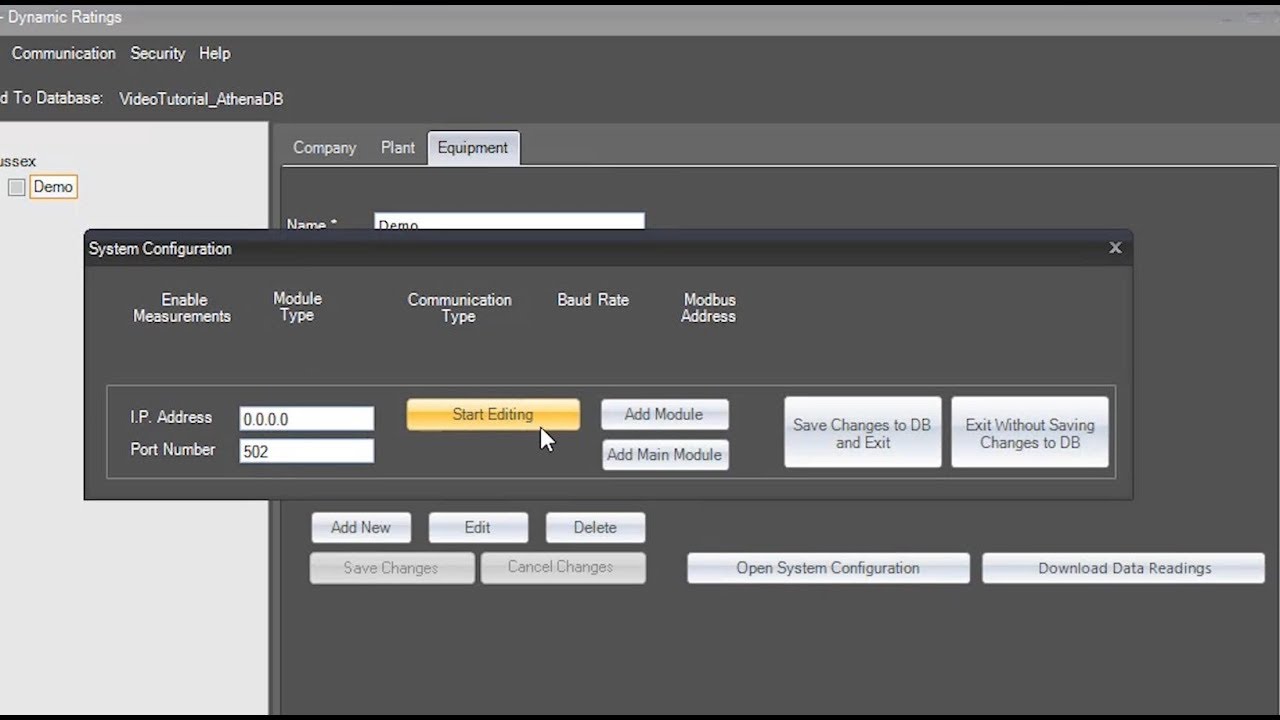Click the I.P. Address label
Viewport: 1280px width, 720px height.
[x=171, y=418]
